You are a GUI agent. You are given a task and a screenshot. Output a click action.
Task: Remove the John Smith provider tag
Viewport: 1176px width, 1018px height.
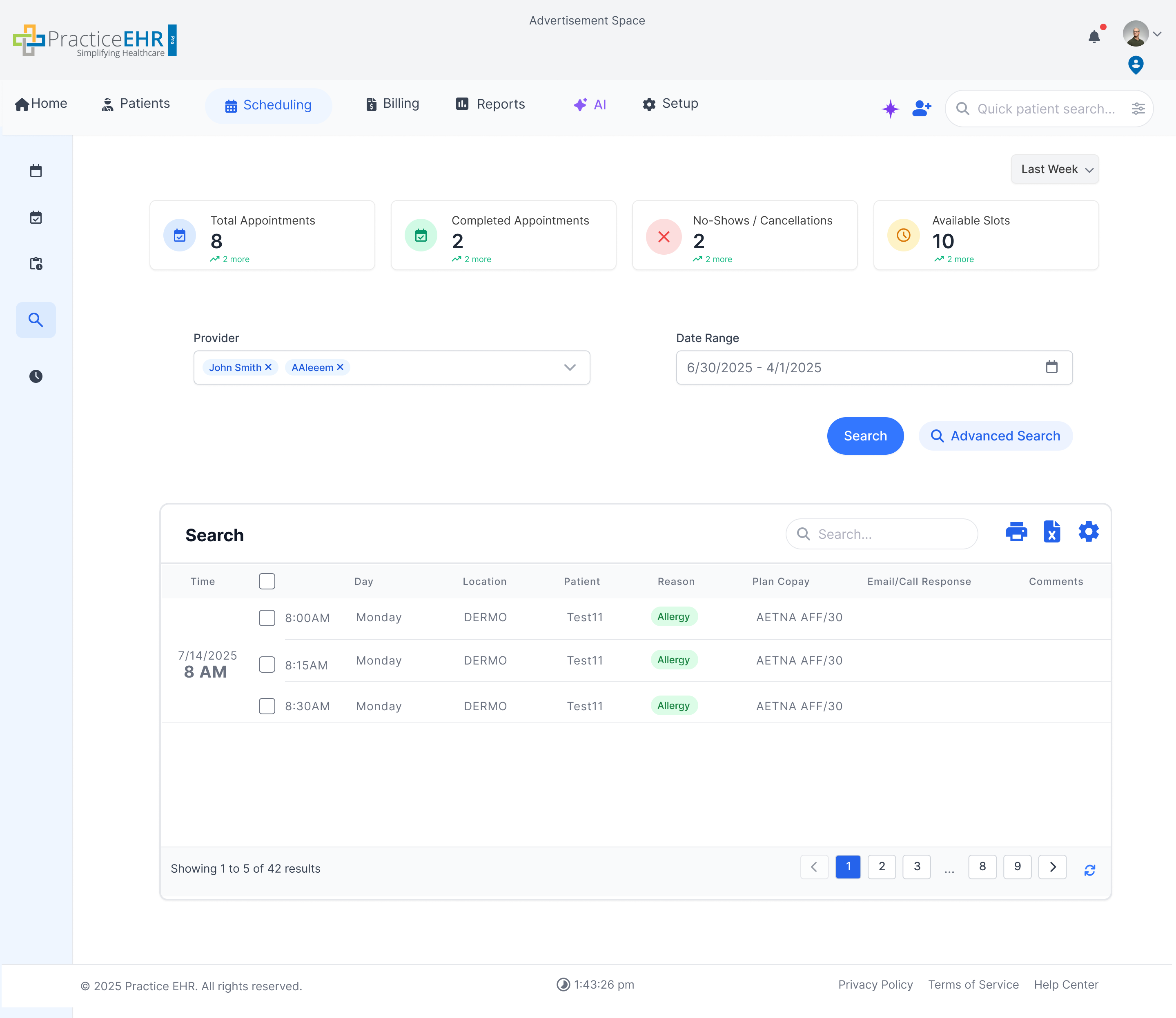[x=268, y=367]
